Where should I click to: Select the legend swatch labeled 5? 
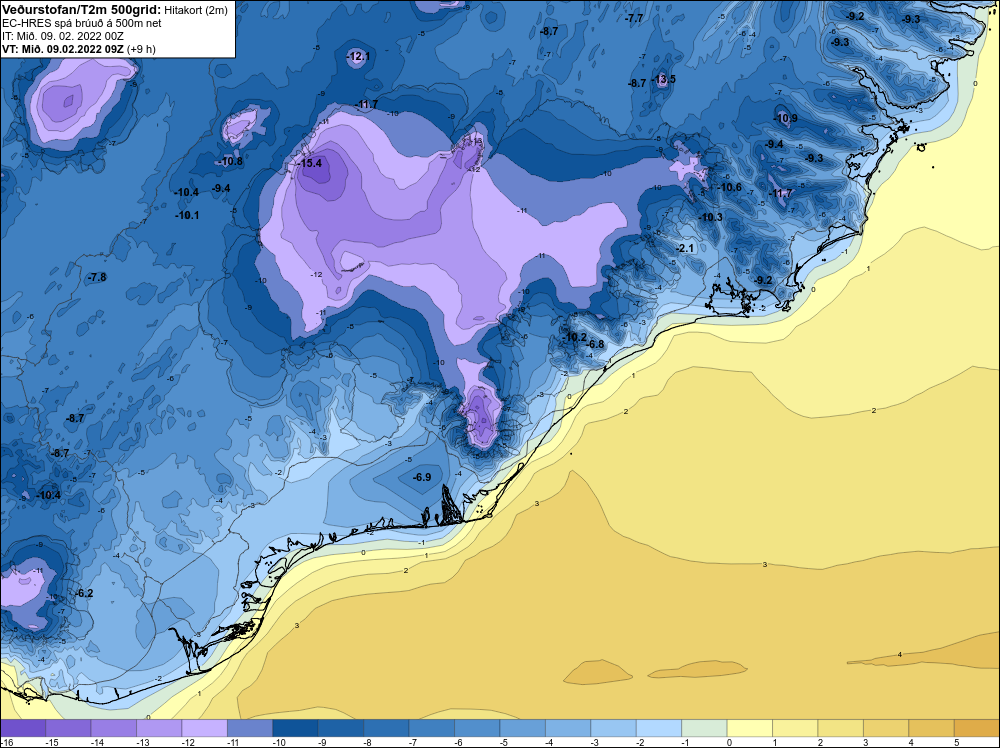click(977, 728)
